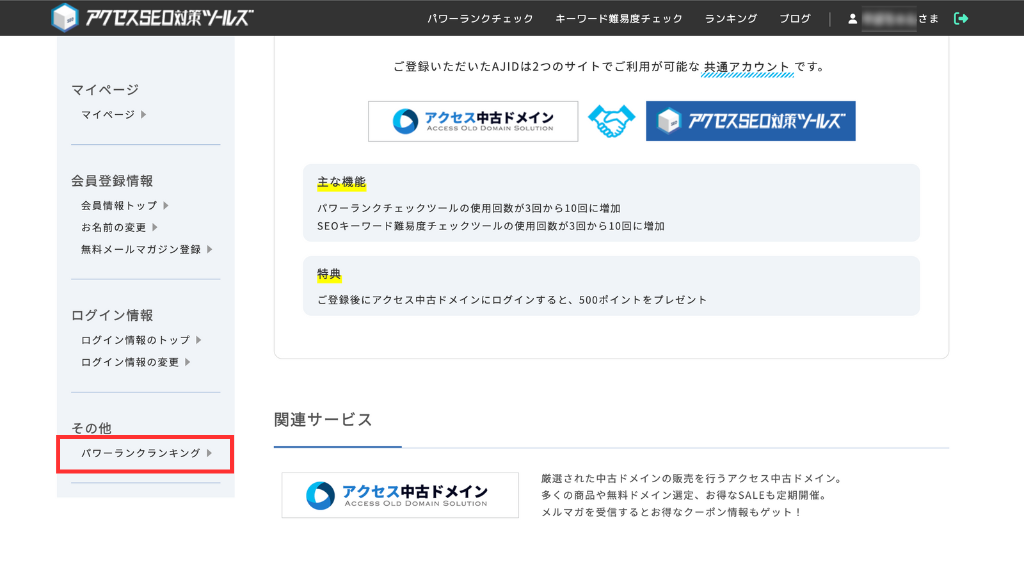Click the 関連サービス section heading
The width and height of the screenshot is (1024, 561).
coord(323,419)
